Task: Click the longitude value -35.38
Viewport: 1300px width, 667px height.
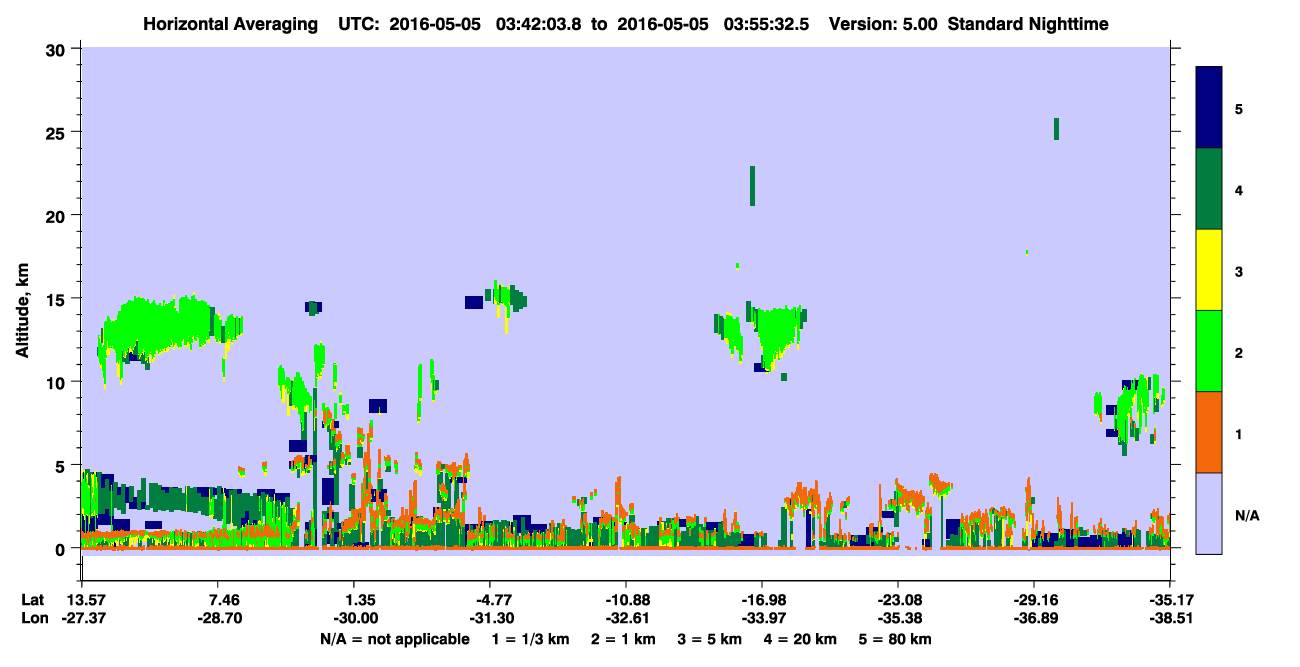Action: (897, 618)
